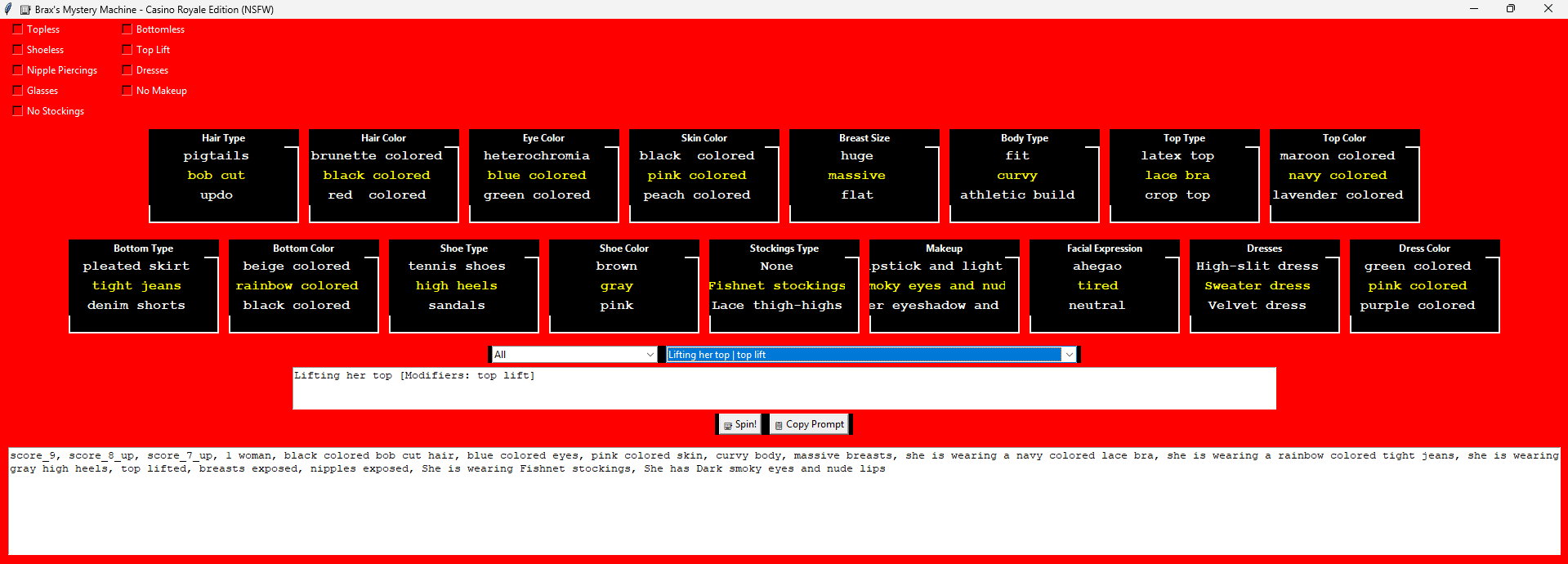Click 'heterochromia' in Eye Color reel
The image size is (1568, 564).
click(536, 155)
